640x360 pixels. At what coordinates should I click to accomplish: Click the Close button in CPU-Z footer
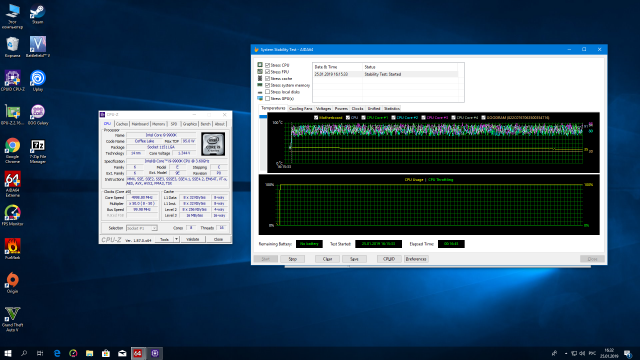click(x=218, y=239)
